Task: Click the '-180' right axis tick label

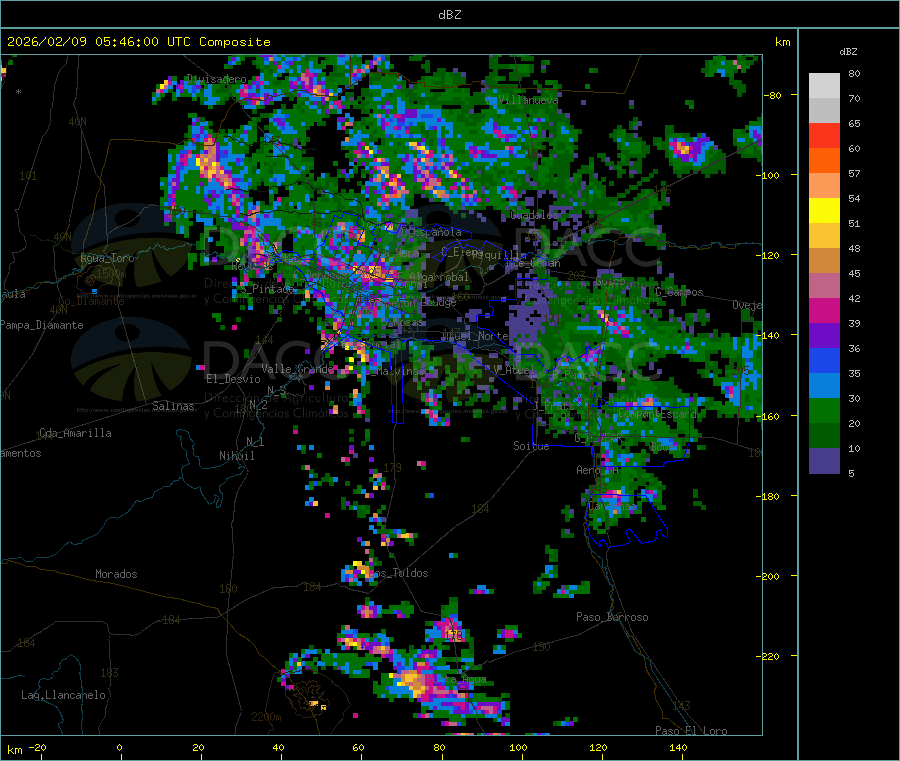Action: click(x=767, y=496)
